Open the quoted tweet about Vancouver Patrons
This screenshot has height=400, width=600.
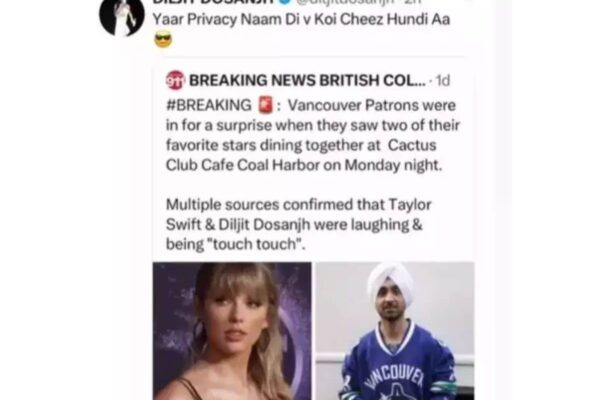pyautogui.click(x=313, y=230)
